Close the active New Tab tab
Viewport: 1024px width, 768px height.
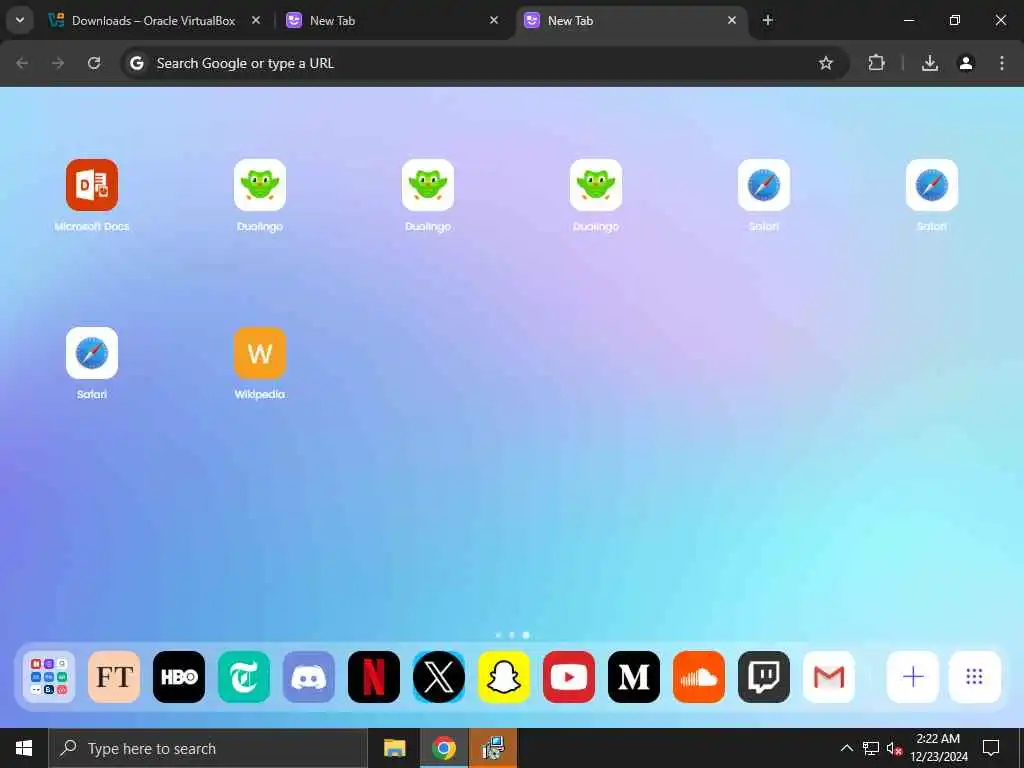pos(732,20)
